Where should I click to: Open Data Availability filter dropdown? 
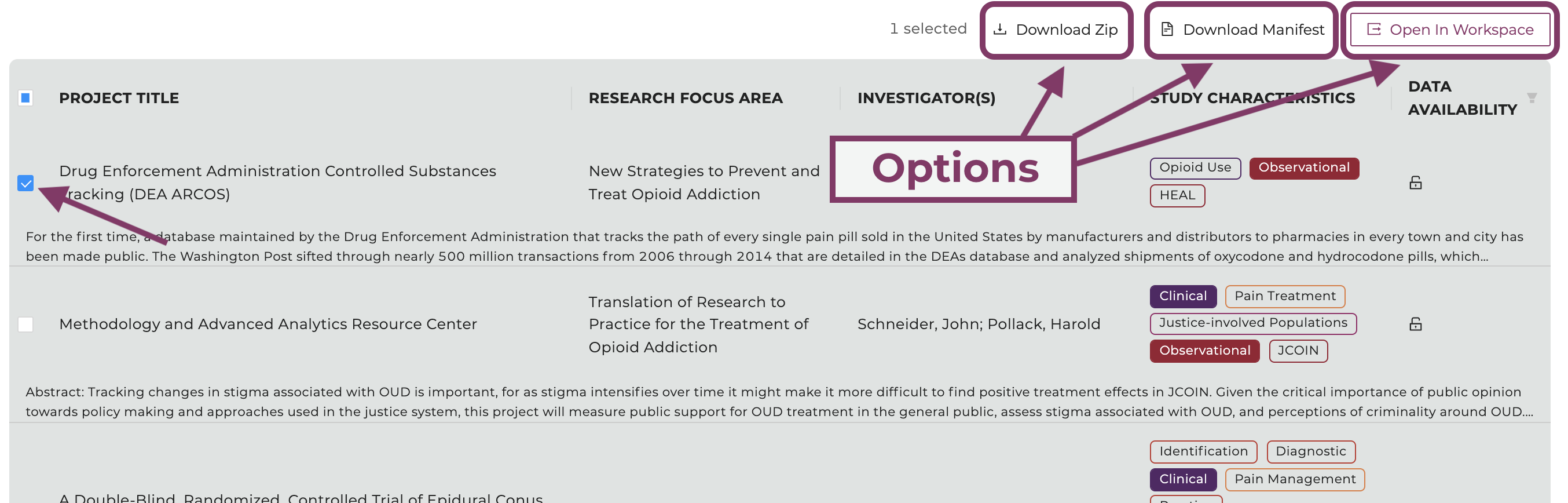tap(1532, 97)
